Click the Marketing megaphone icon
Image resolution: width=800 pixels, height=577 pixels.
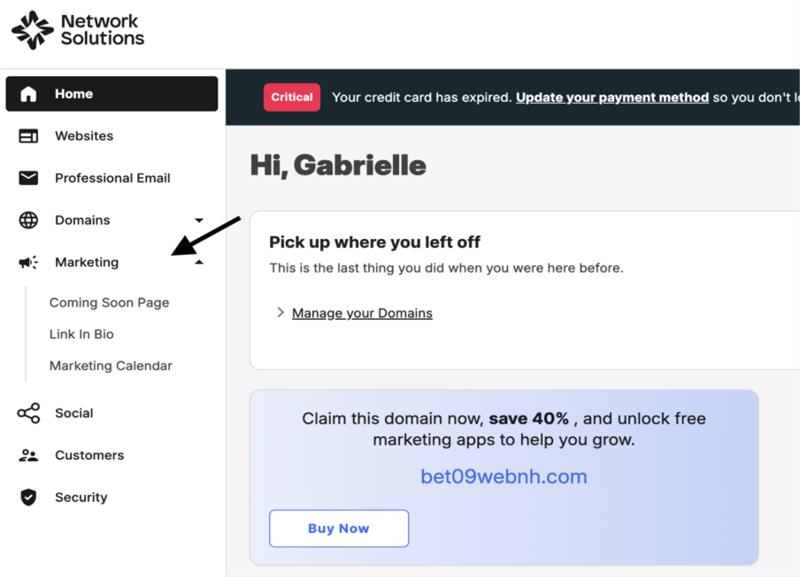(x=28, y=262)
